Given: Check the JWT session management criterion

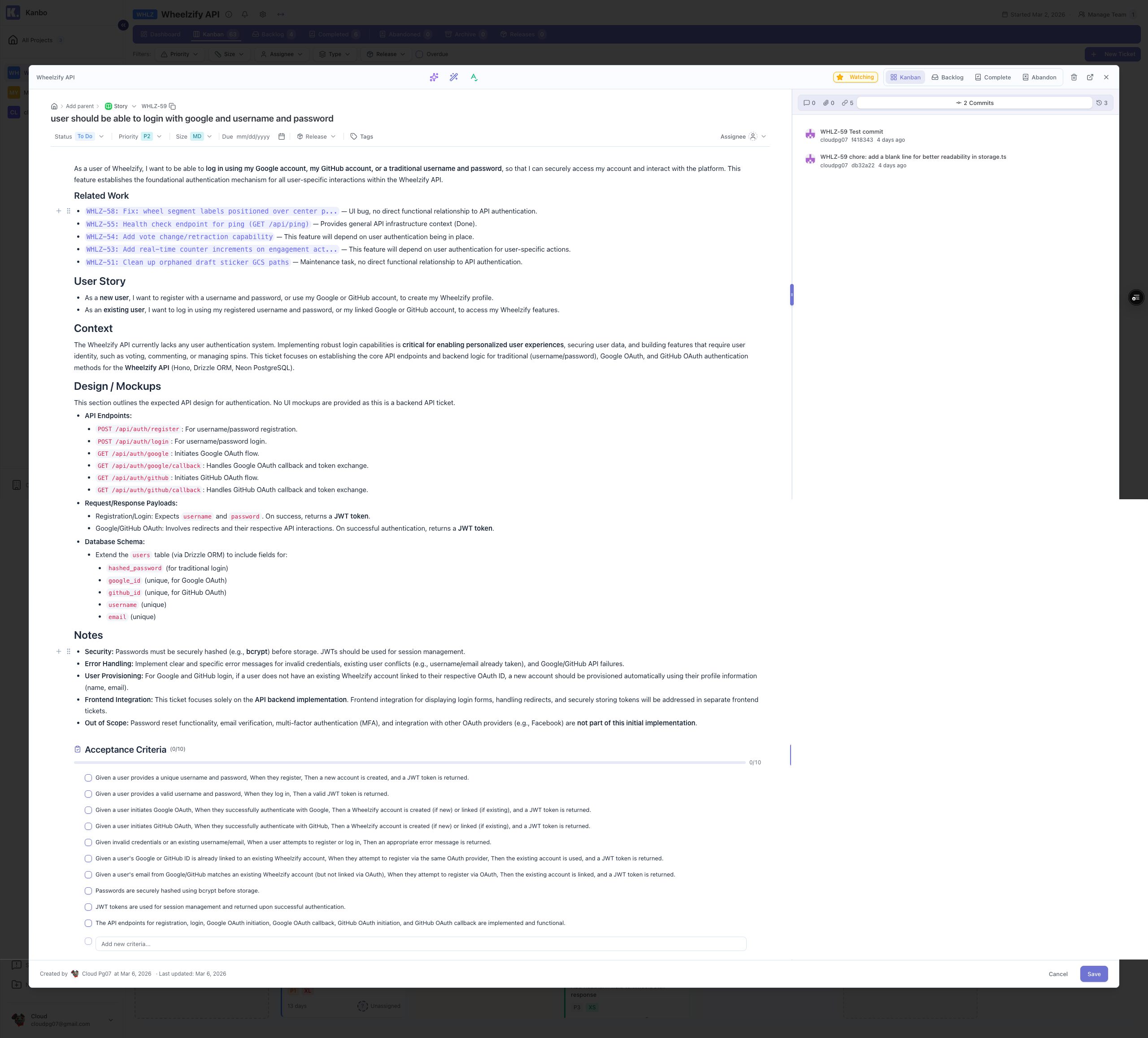Looking at the screenshot, I should click(x=88, y=907).
